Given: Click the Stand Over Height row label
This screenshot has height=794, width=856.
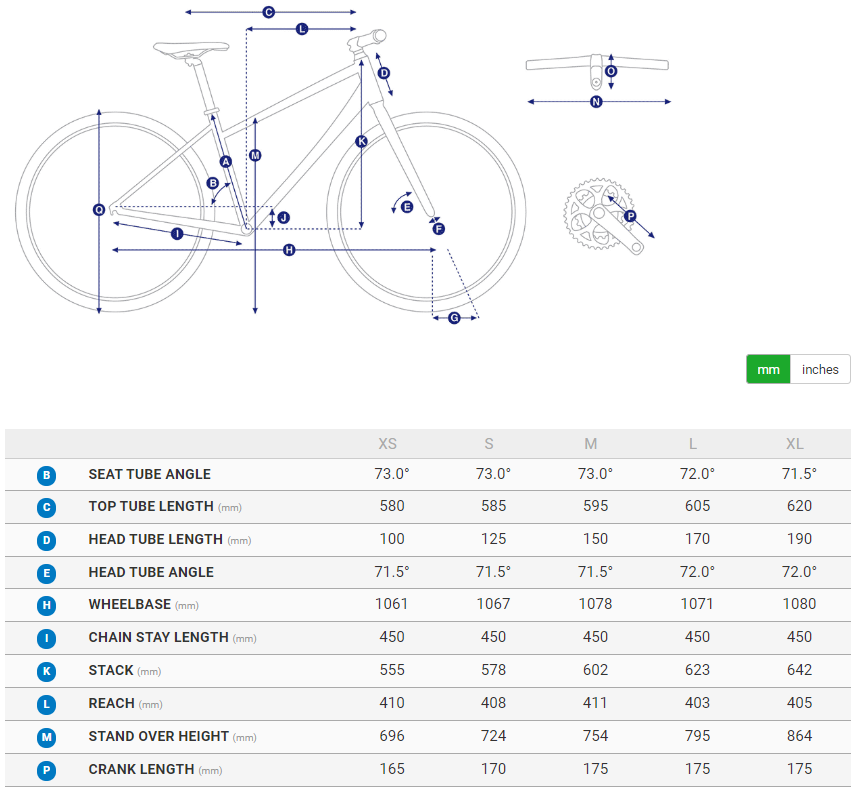Looking at the screenshot, I should (158, 737).
